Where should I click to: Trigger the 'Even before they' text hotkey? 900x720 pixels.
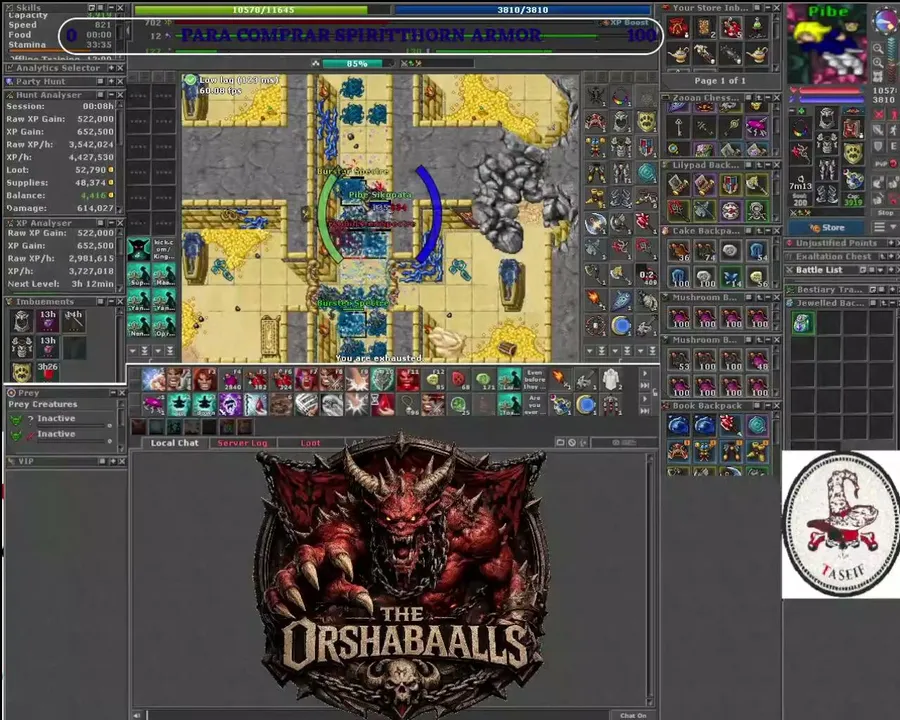534,380
